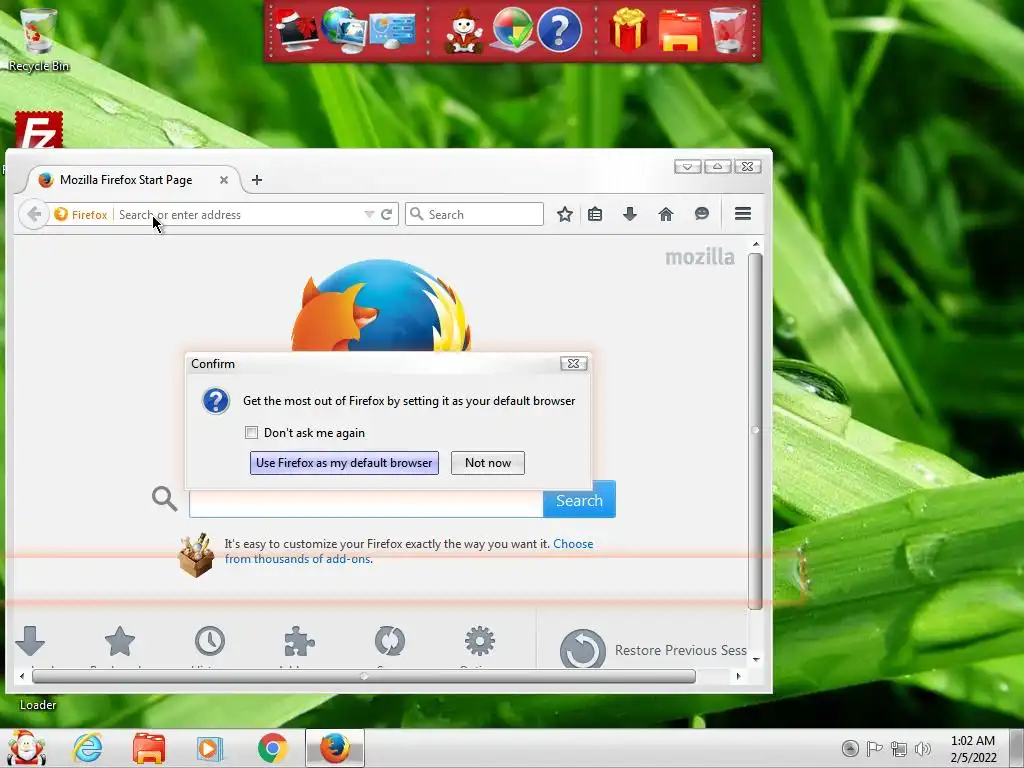Open the network tray icon

pyautogui.click(x=899, y=749)
